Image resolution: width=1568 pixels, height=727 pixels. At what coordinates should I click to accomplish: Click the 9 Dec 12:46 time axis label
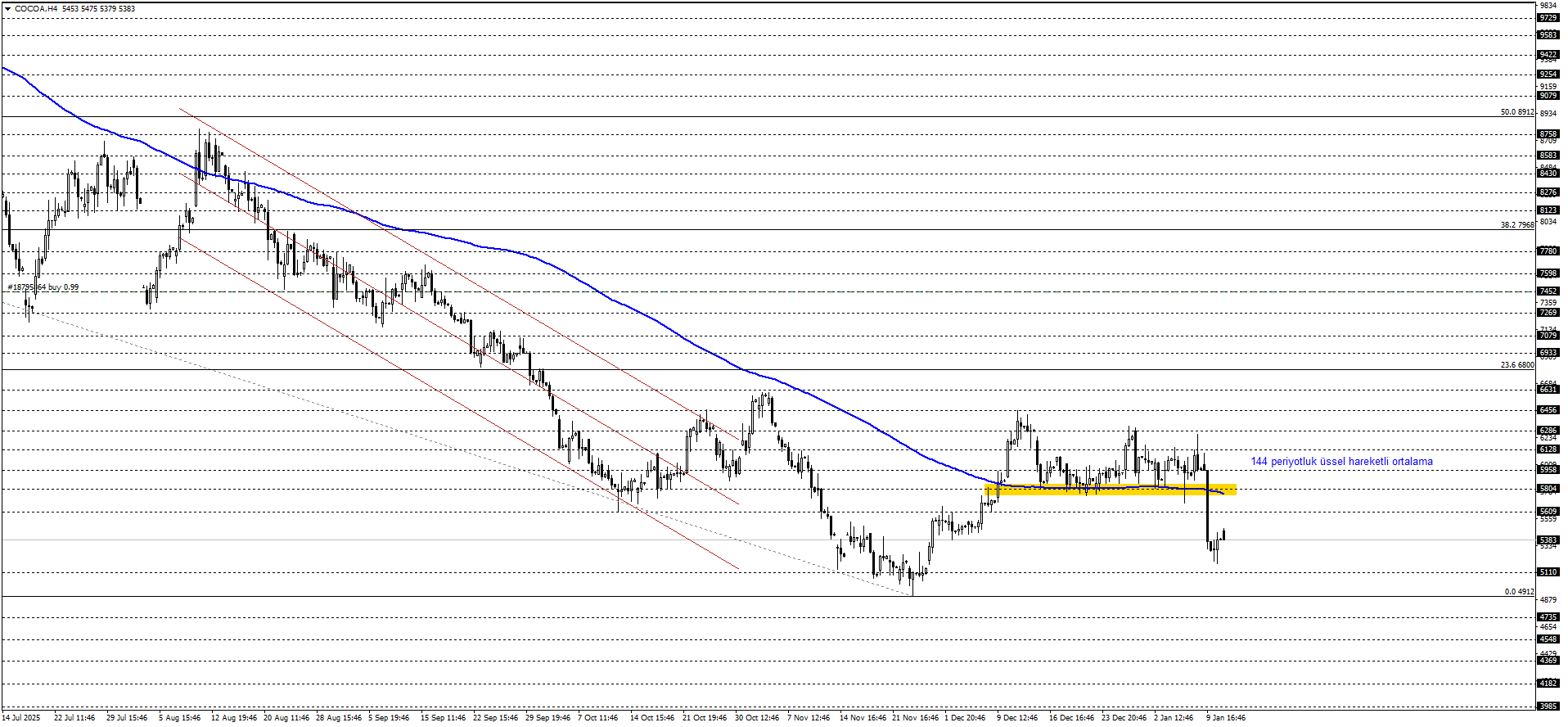(x=1016, y=718)
